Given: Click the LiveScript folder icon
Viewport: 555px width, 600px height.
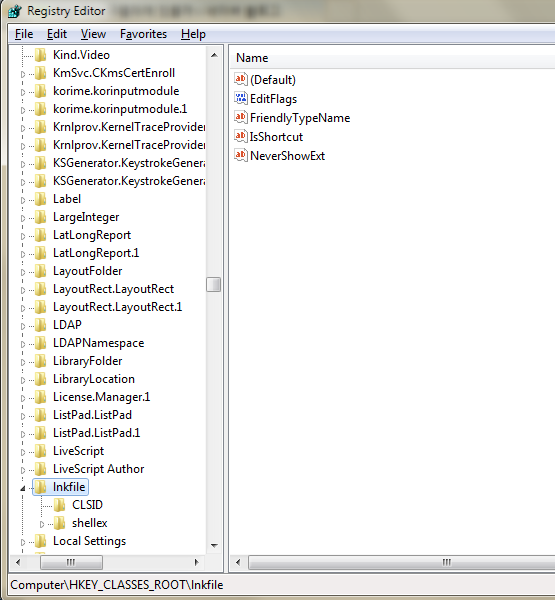Looking at the screenshot, I should [x=41, y=451].
